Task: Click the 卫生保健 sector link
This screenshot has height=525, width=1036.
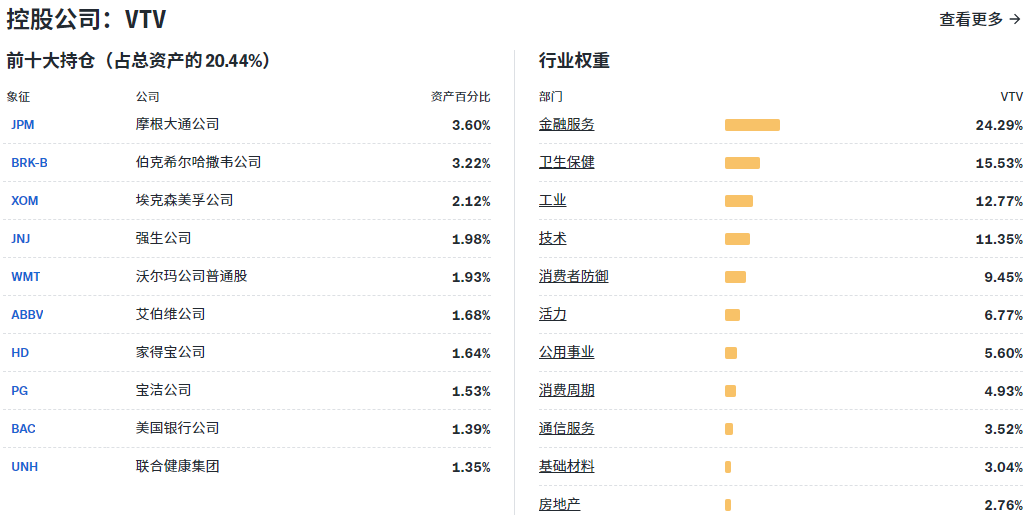Action: tap(566, 163)
